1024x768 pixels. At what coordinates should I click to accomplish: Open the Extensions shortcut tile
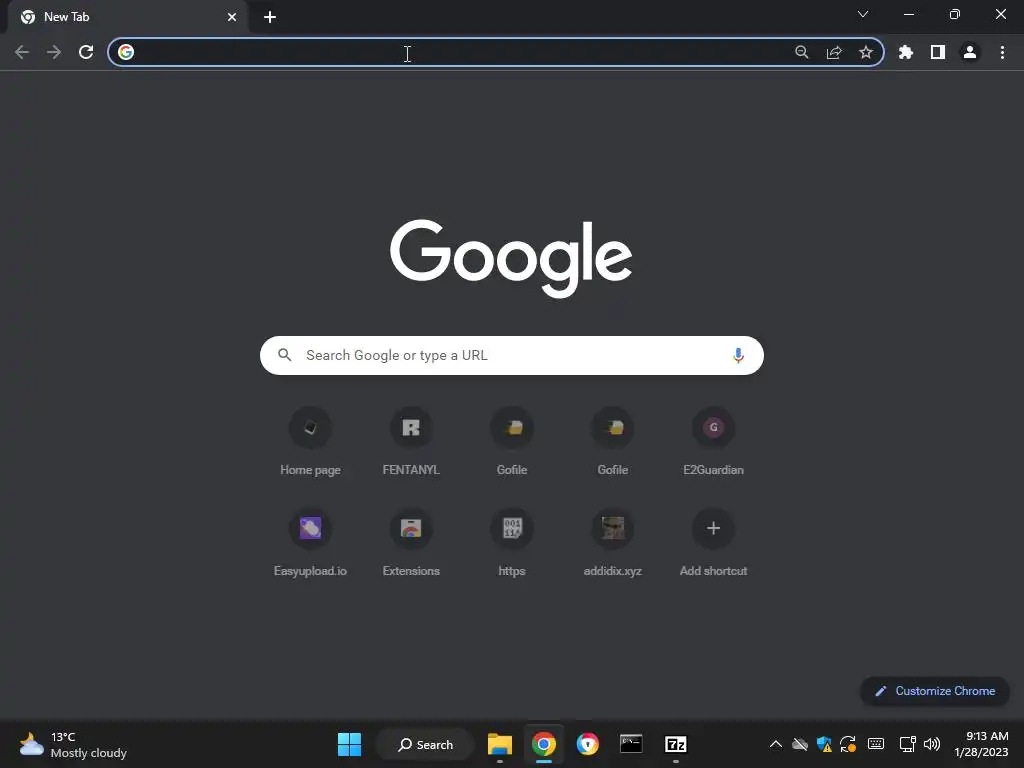[x=411, y=542]
